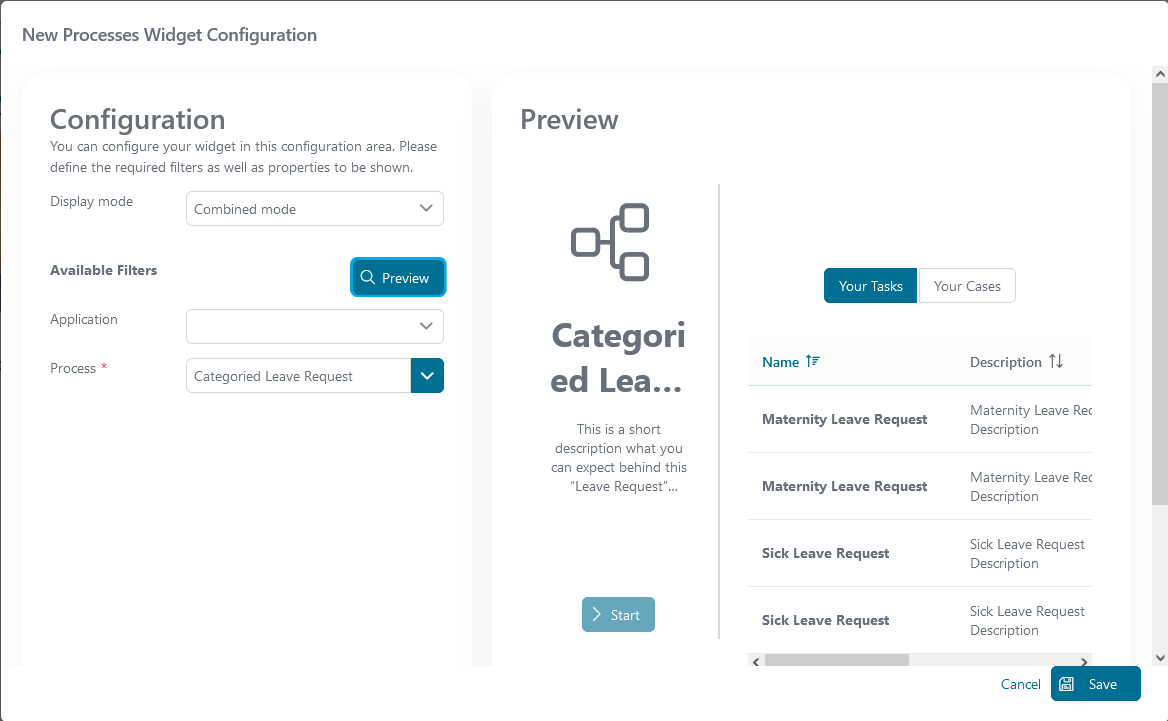The image size is (1168, 721).
Task: Expand the Application filter dropdown
Action: (x=314, y=326)
